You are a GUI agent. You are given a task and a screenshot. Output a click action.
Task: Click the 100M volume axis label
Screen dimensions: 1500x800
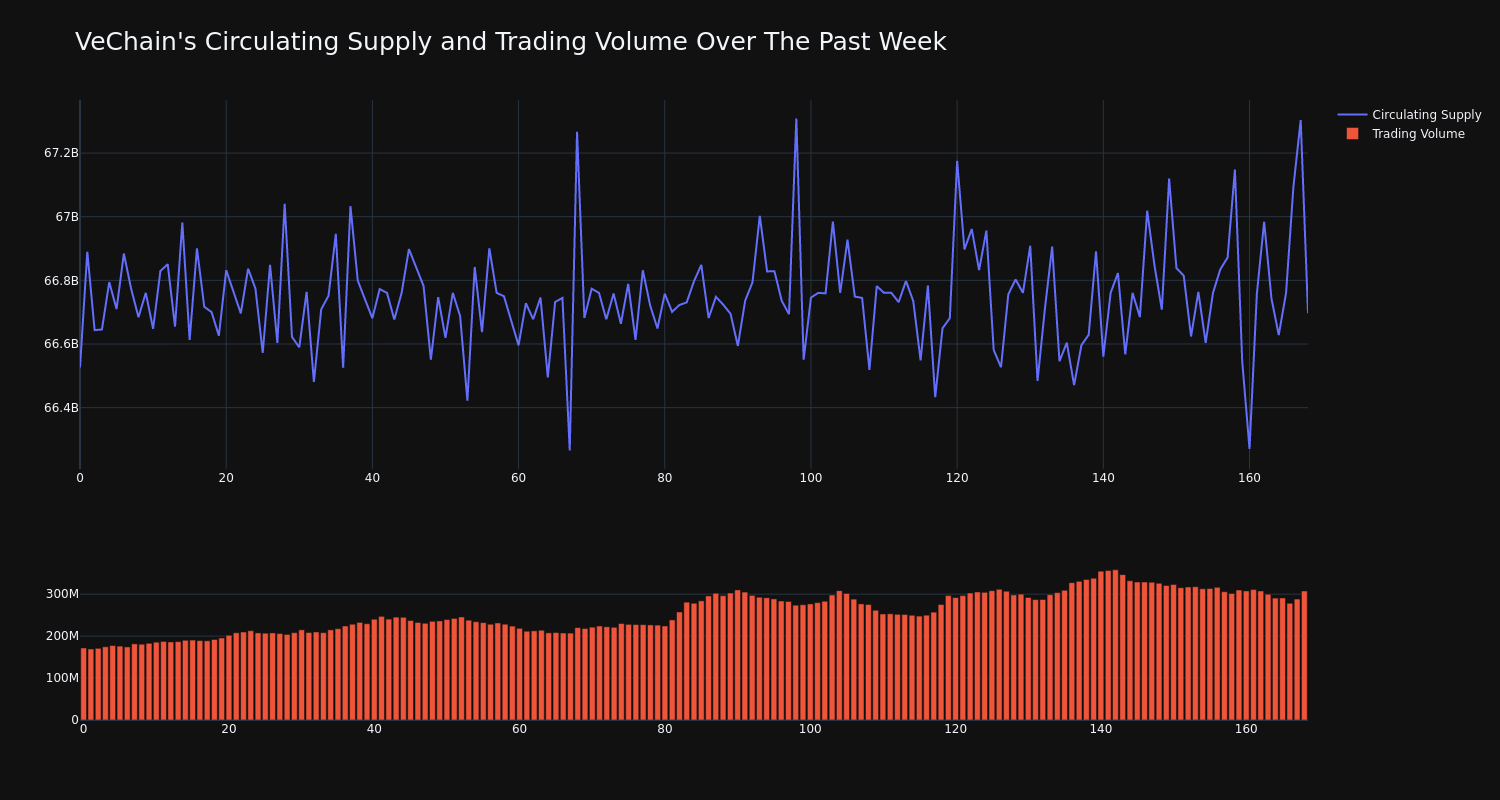click(61, 678)
